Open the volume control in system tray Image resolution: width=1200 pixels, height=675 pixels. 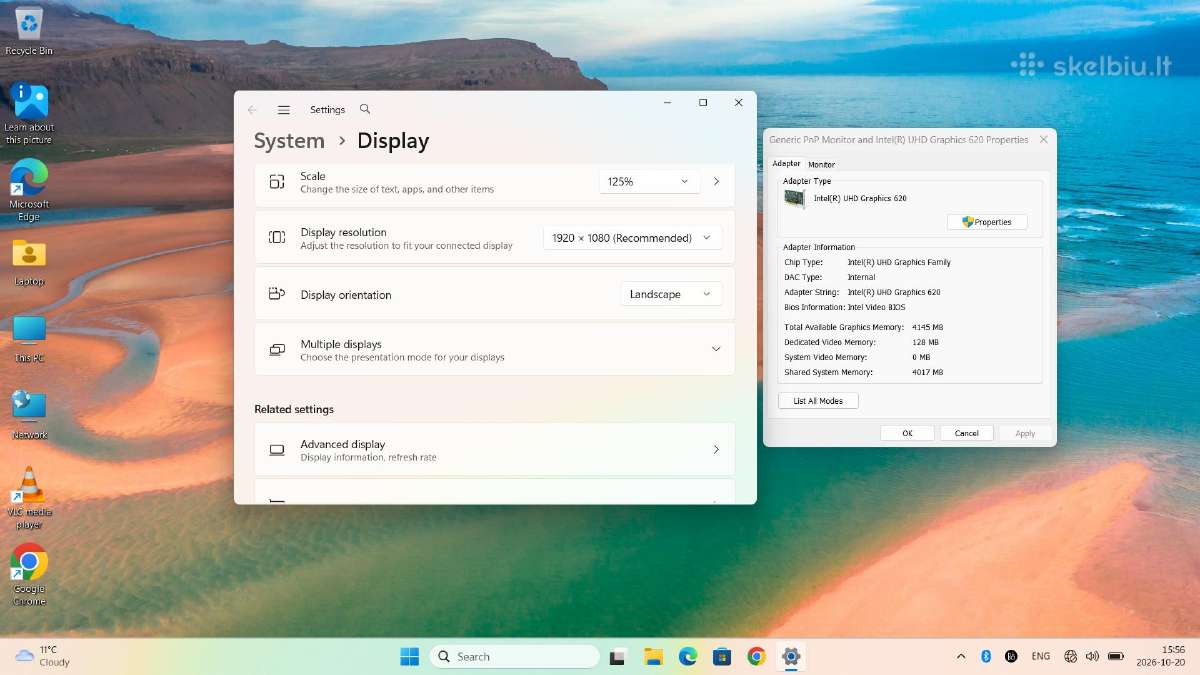[x=1091, y=657]
